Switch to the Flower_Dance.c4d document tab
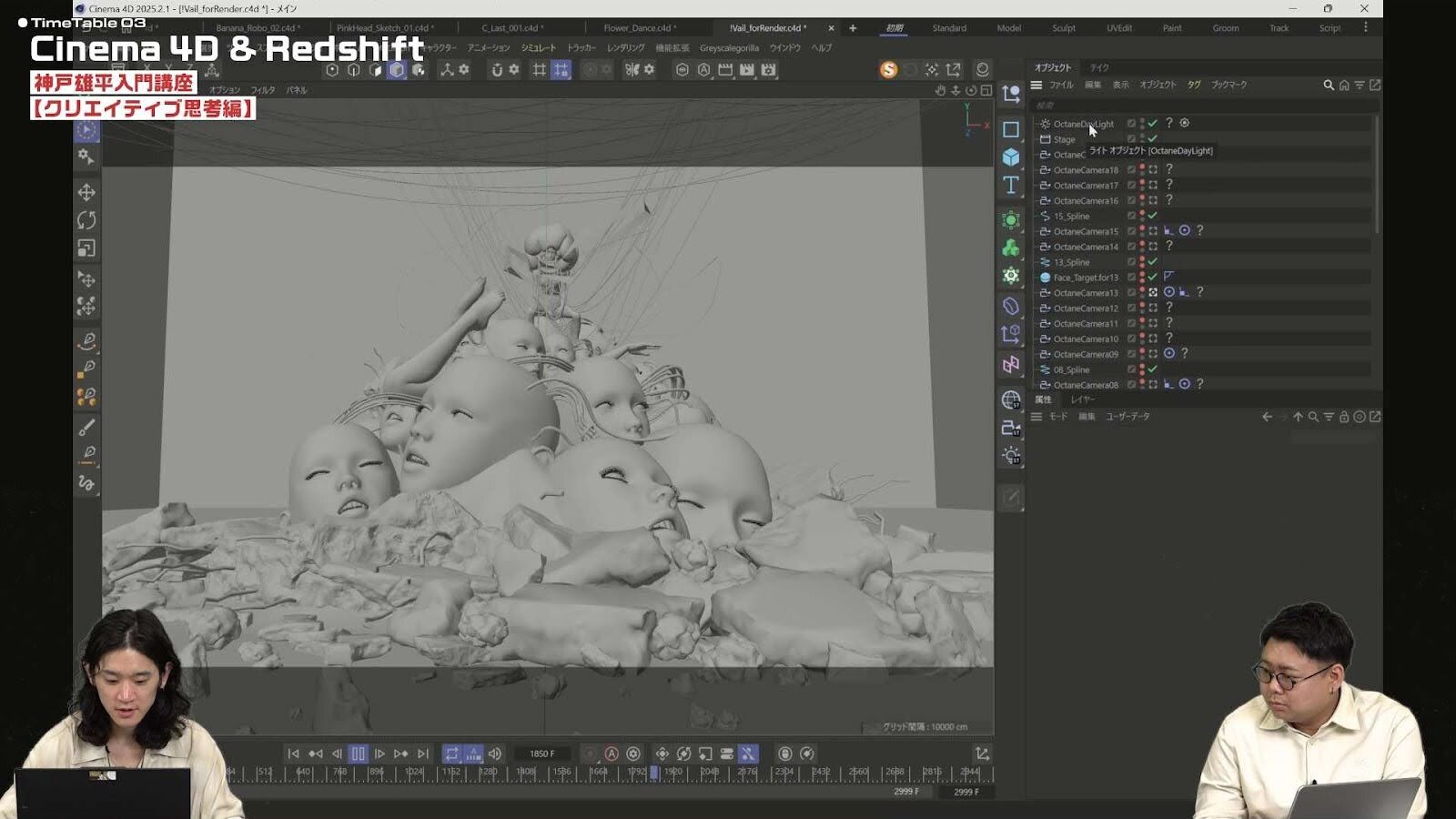Screen dimensions: 1456x819 637,28
